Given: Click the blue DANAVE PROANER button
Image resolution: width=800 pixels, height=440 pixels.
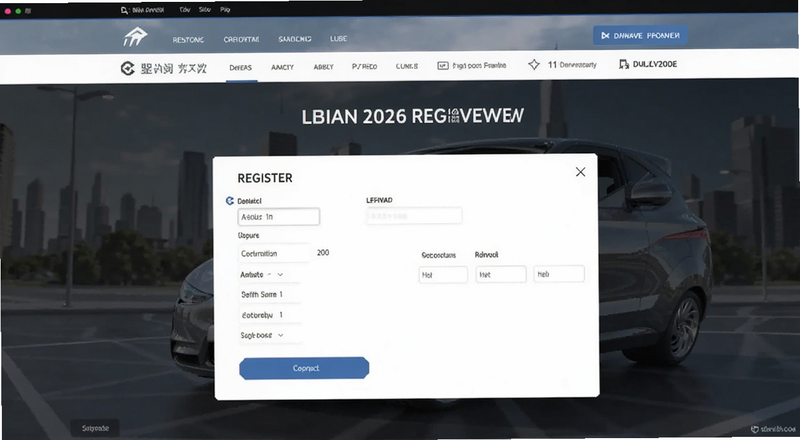Looking at the screenshot, I should [x=640, y=36].
